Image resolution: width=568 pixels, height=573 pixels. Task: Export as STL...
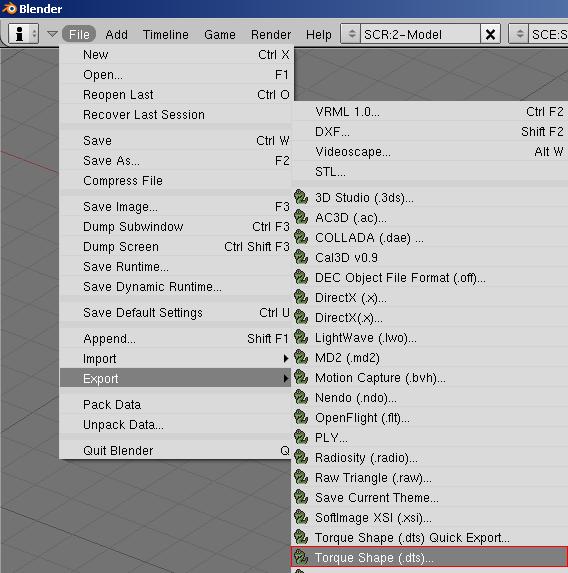click(430, 171)
